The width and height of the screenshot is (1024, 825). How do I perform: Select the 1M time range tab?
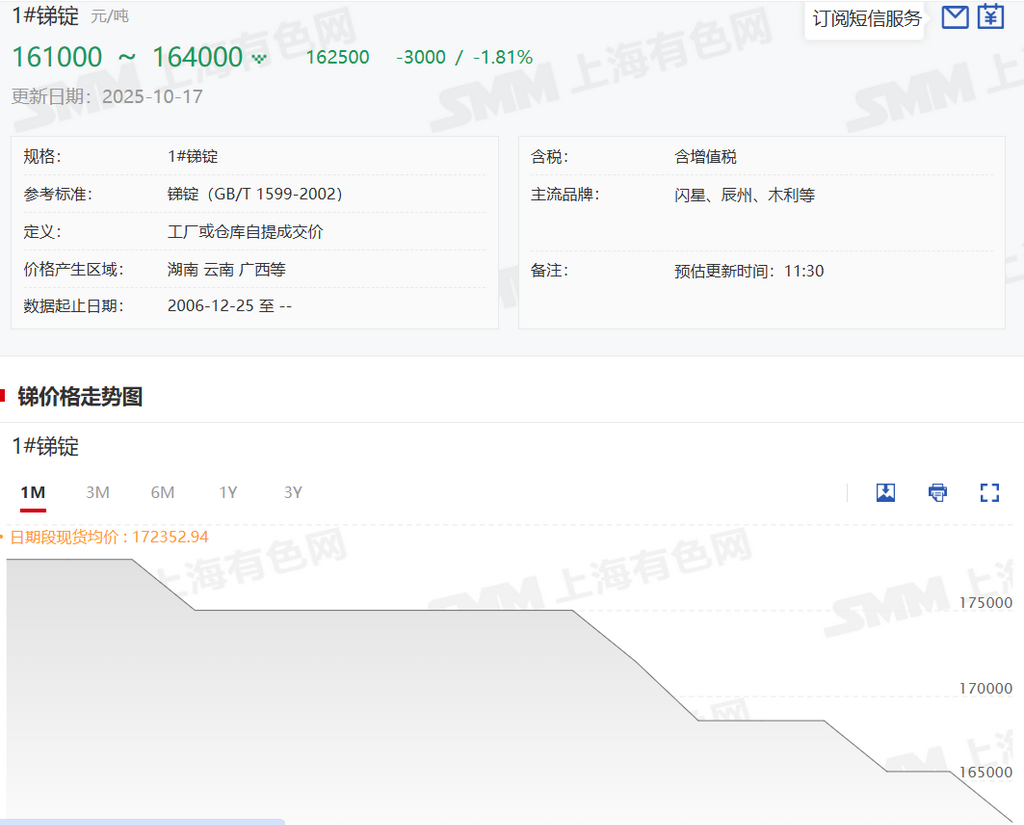tap(33, 492)
